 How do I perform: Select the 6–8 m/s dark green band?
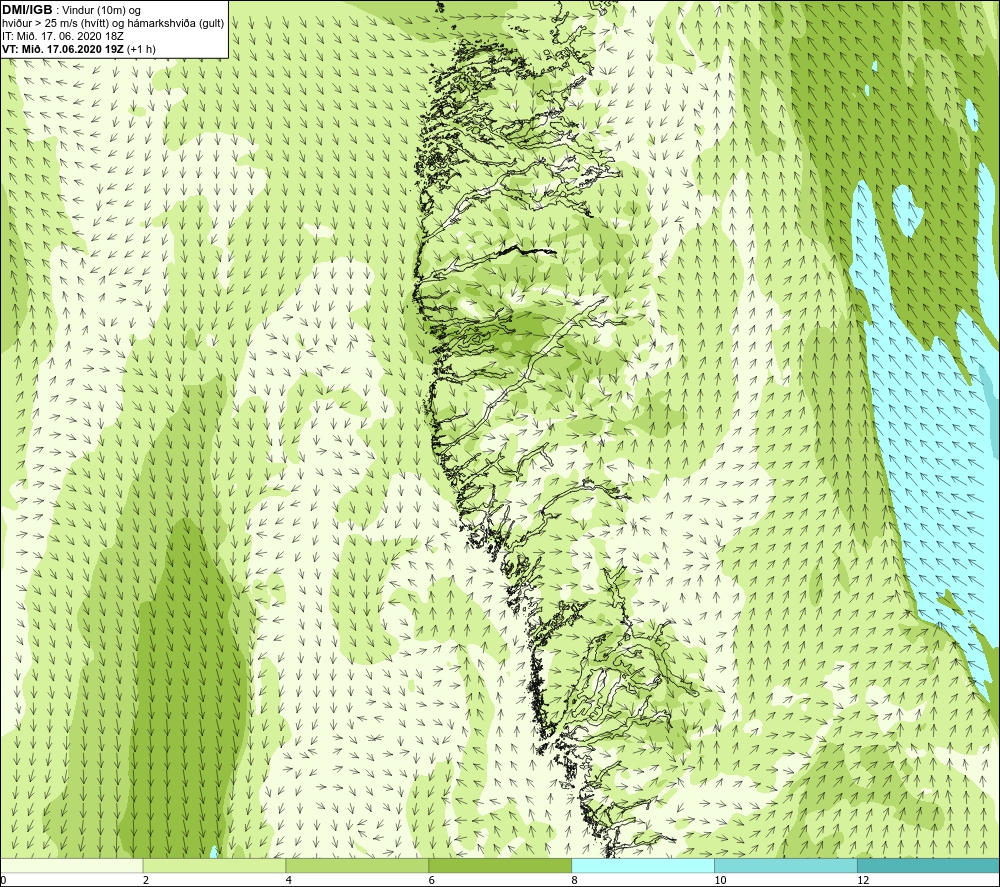(x=500, y=866)
